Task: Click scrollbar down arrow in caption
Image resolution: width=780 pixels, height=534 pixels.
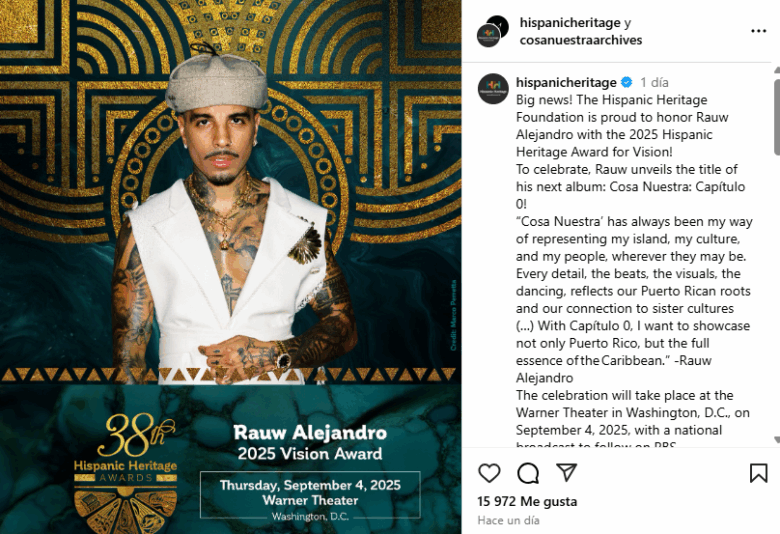Action: [x=777, y=440]
